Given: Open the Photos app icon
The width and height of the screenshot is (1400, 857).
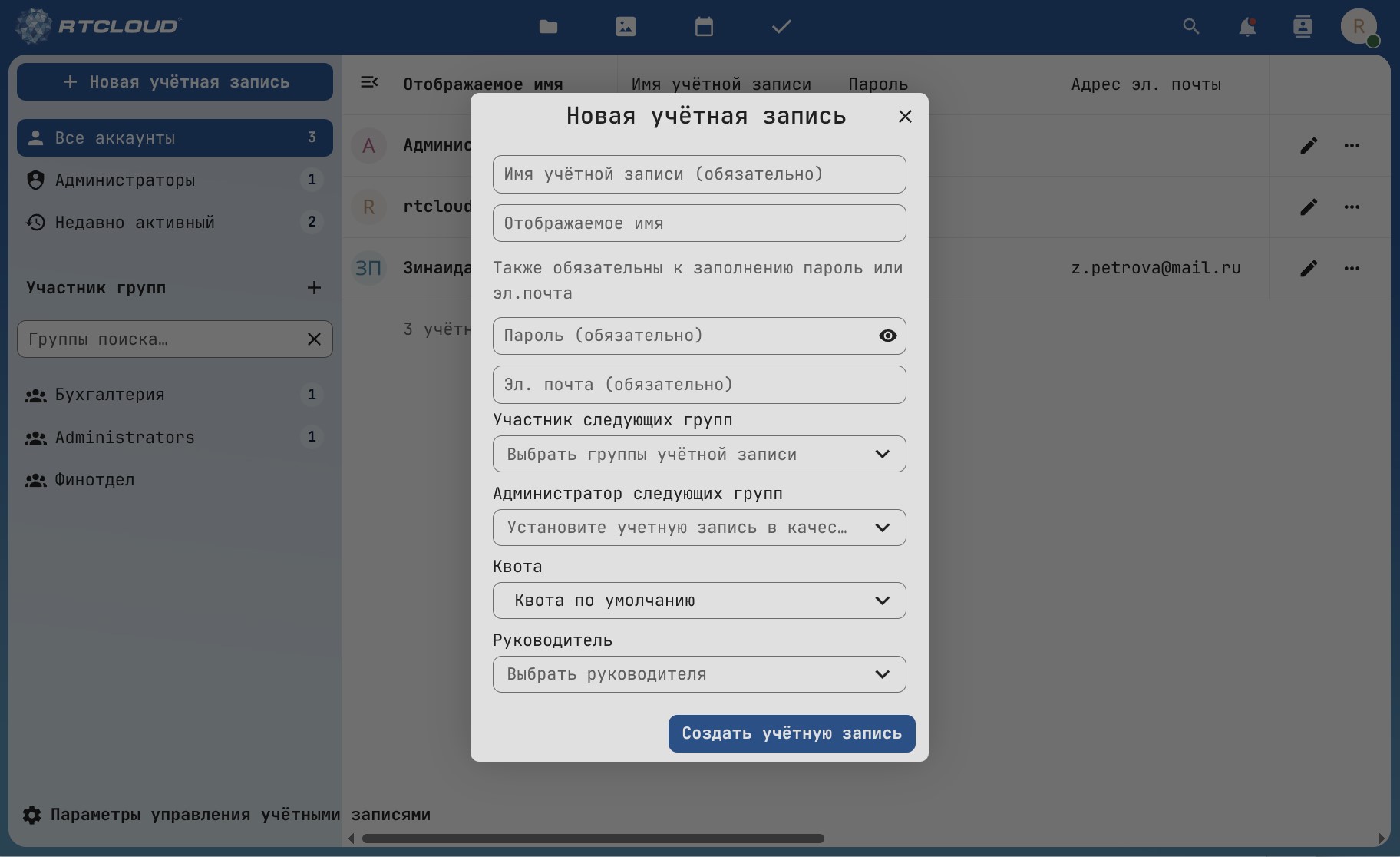Looking at the screenshot, I should click(x=626, y=27).
